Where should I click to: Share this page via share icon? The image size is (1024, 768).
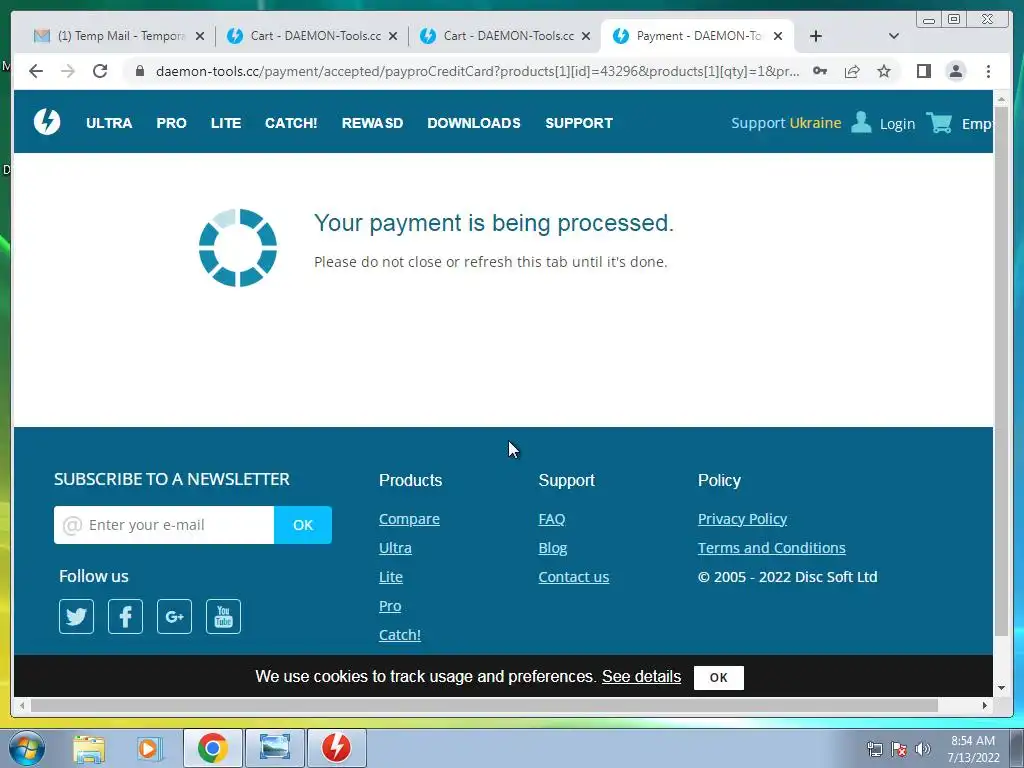pyautogui.click(x=852, y=71)
